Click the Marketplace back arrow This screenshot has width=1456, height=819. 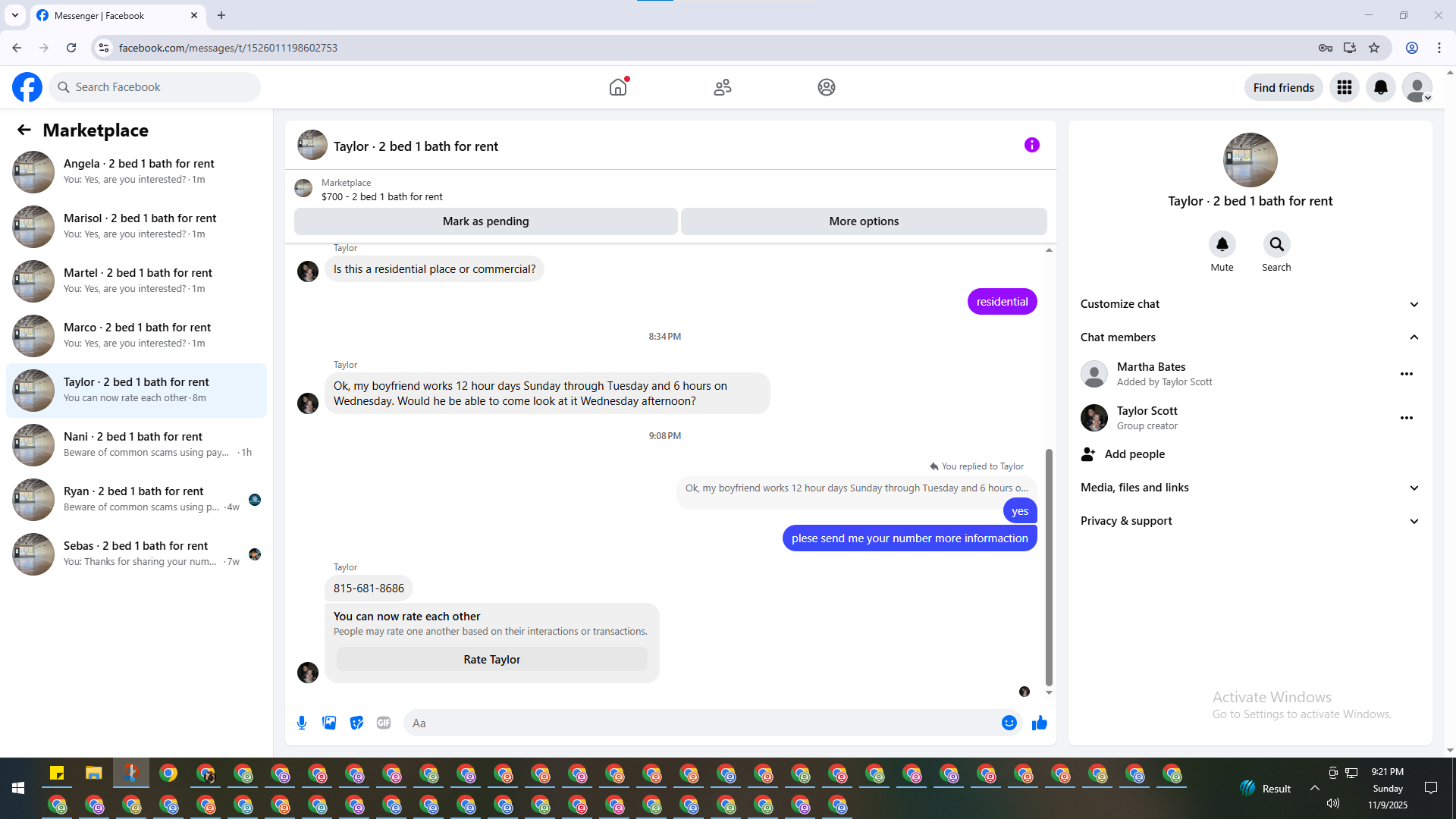(x=24, y=130)
